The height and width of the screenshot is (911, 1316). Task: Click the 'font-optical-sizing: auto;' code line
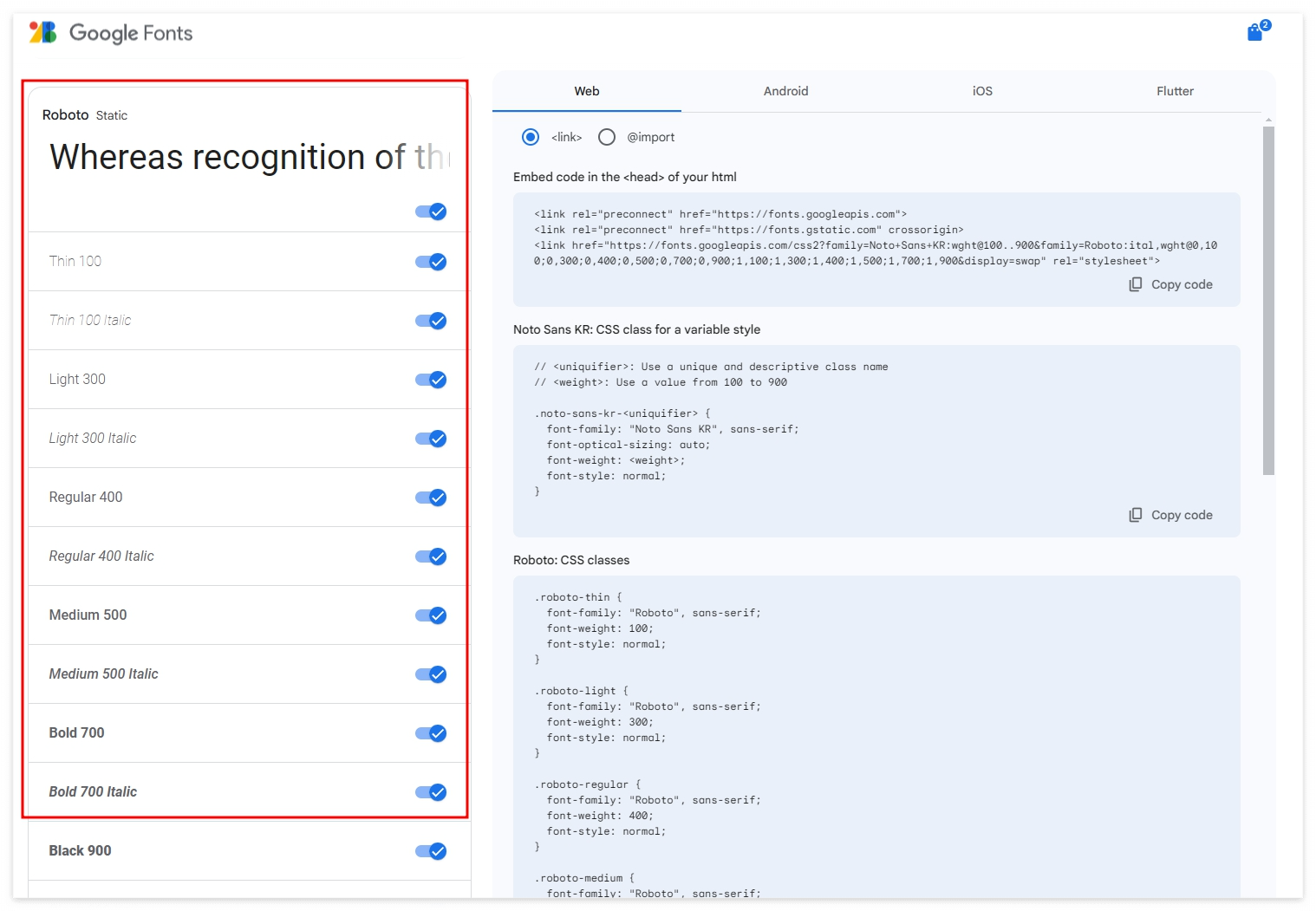pyautogui.click(x=629, y=445)
